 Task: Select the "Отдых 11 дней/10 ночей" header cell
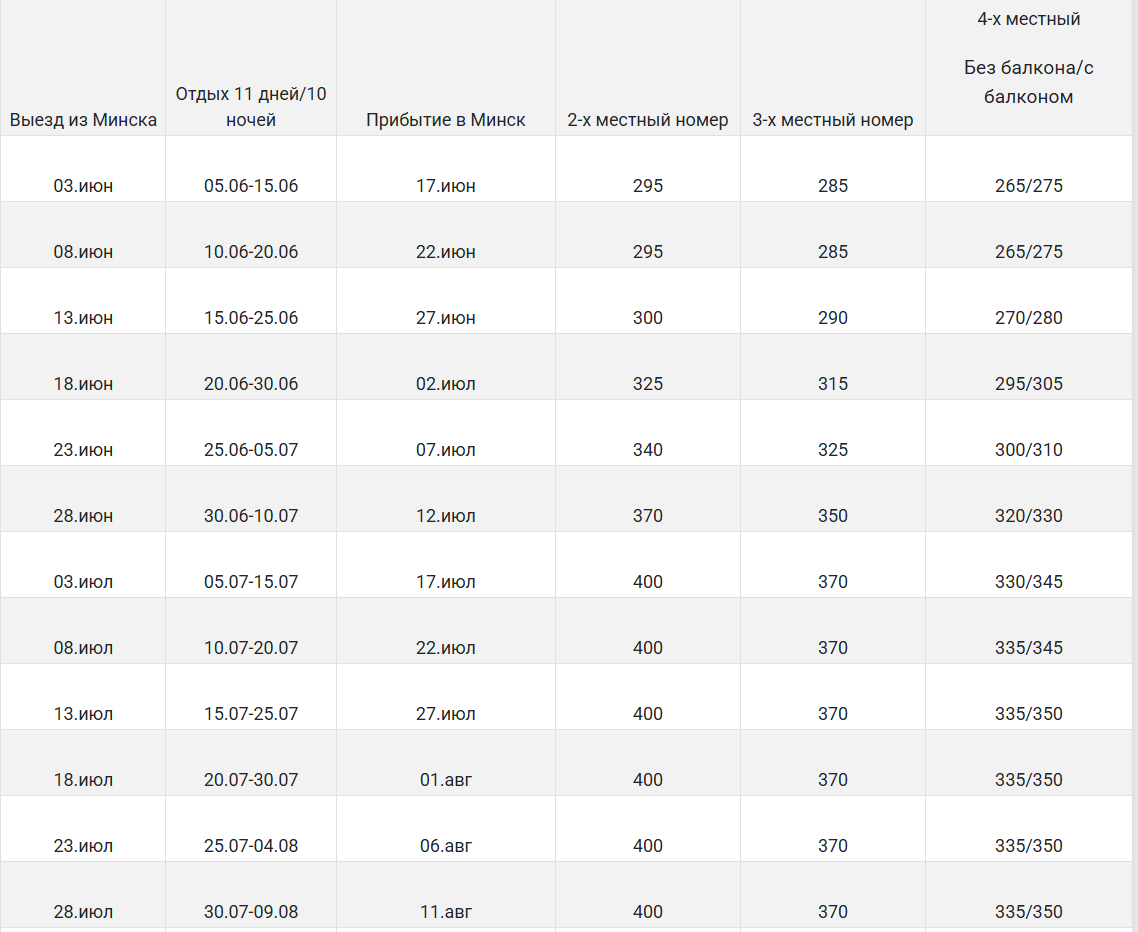(251, 107)
